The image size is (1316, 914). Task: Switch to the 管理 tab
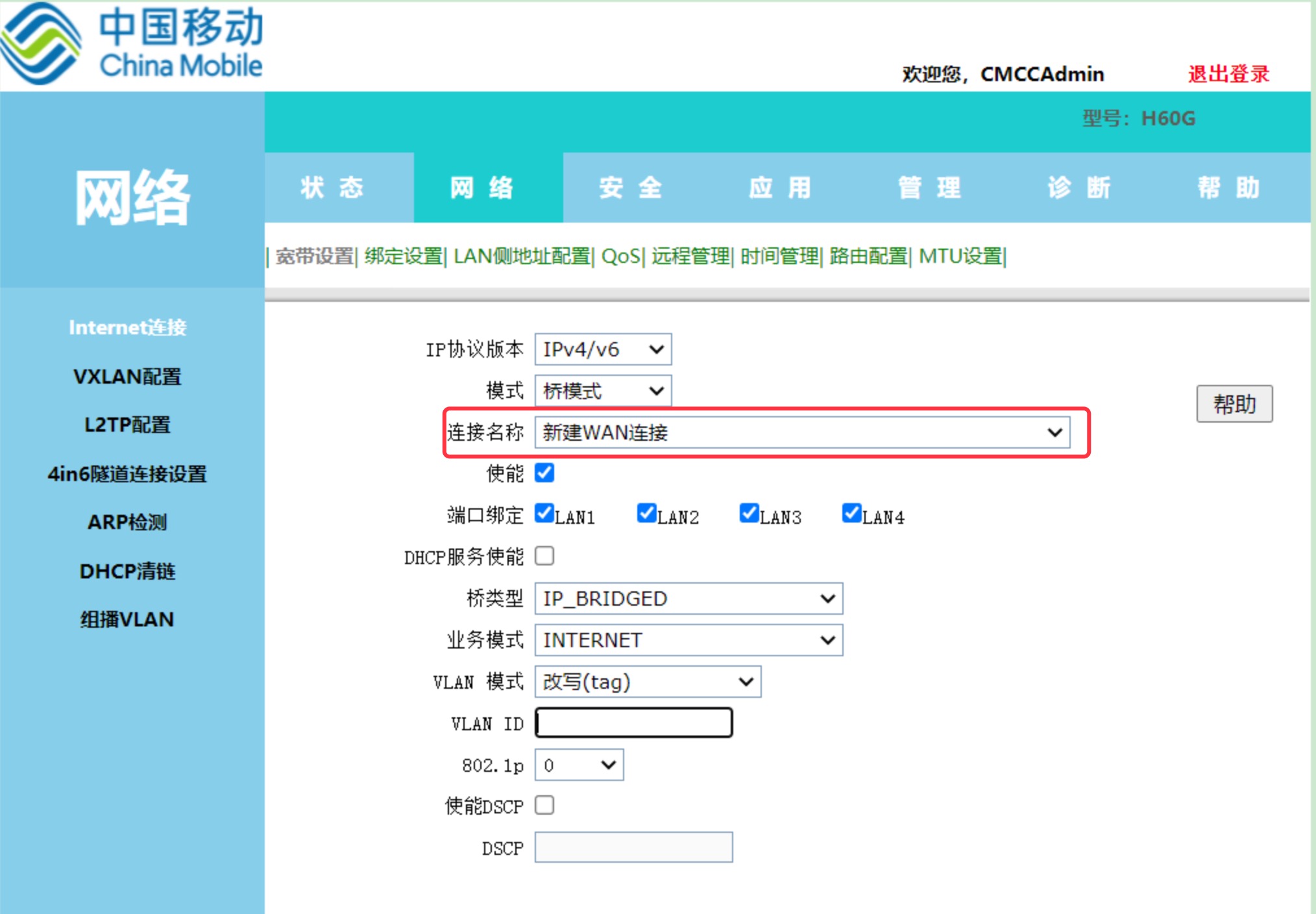[x=928, y=188]
